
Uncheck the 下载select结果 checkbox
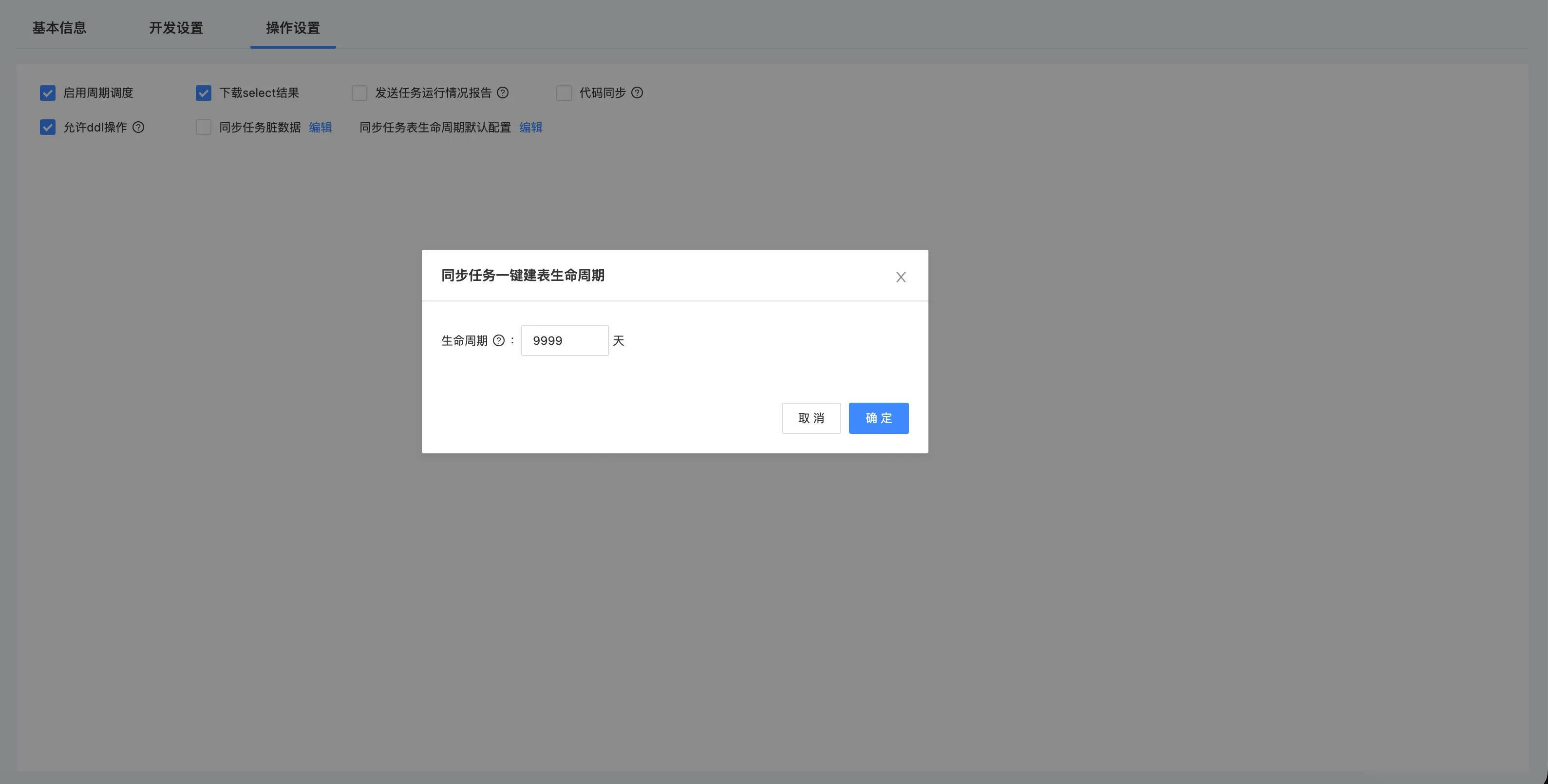[x=204, y=93]
